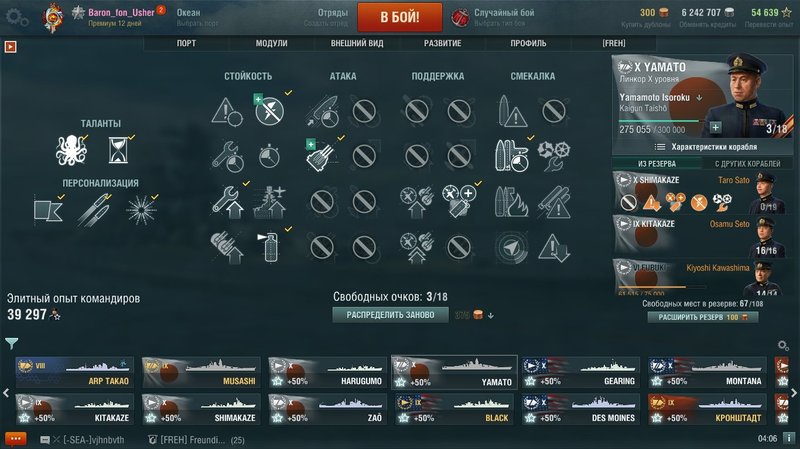This screenshot has width=800, height=449.
Task: Toggle the shell tracer personalization option
Action: pyautogui.click(x=94, y=210)
